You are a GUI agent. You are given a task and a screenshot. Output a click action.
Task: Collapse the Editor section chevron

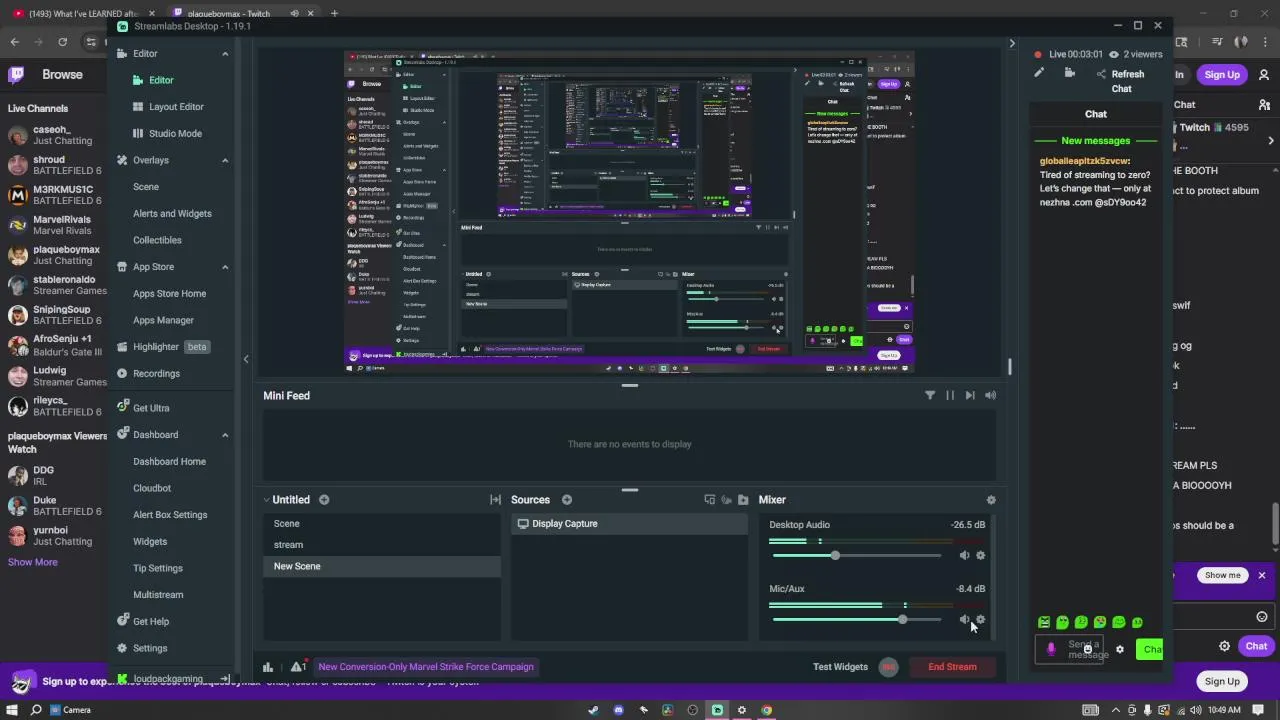(225, 54)
